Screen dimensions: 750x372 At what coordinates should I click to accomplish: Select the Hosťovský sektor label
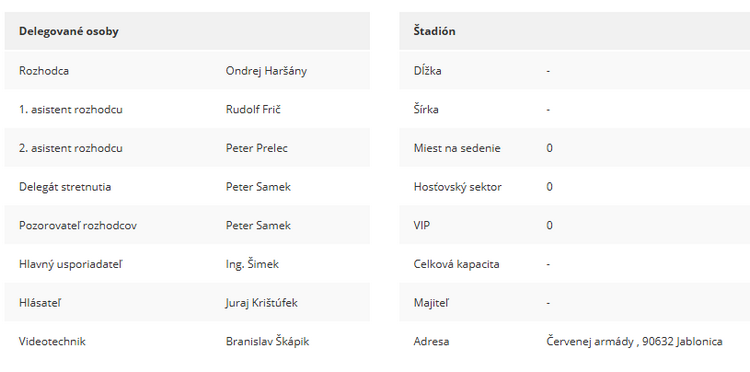tap(458, 187)
